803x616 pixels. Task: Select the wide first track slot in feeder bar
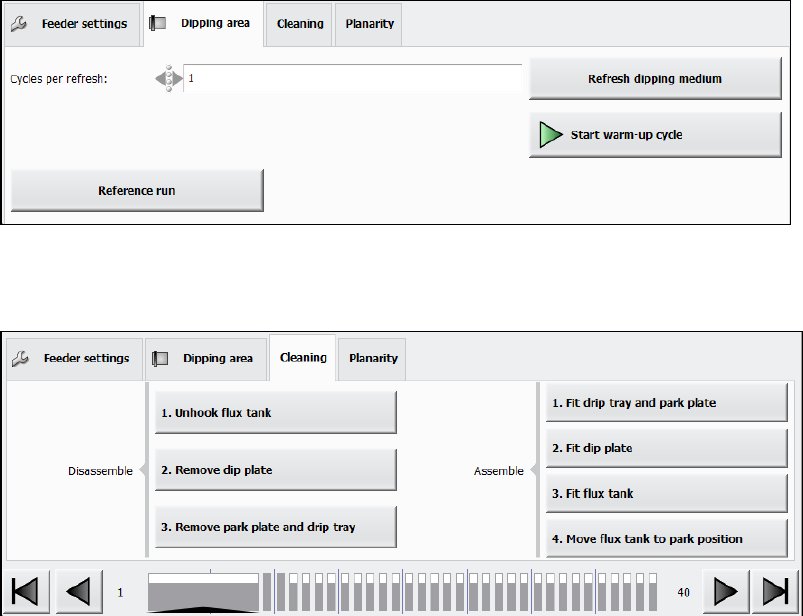coord(203,592)
